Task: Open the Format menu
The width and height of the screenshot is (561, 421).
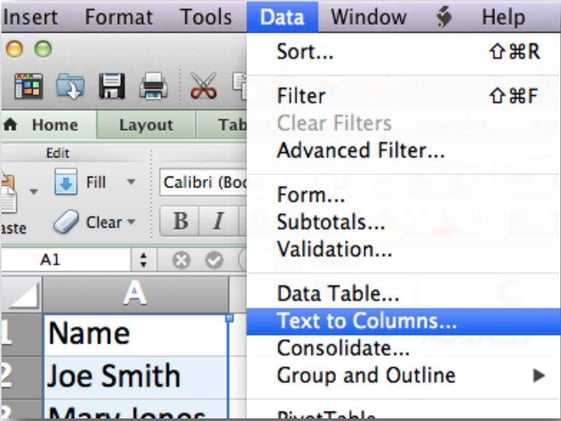Action: point(119,17)
